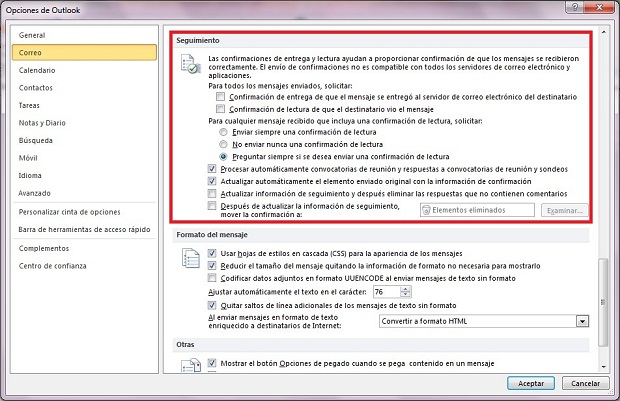620x401 pixels.
Task: Open the Convertir a formato HTML dropdown
Action: [582, 321]
